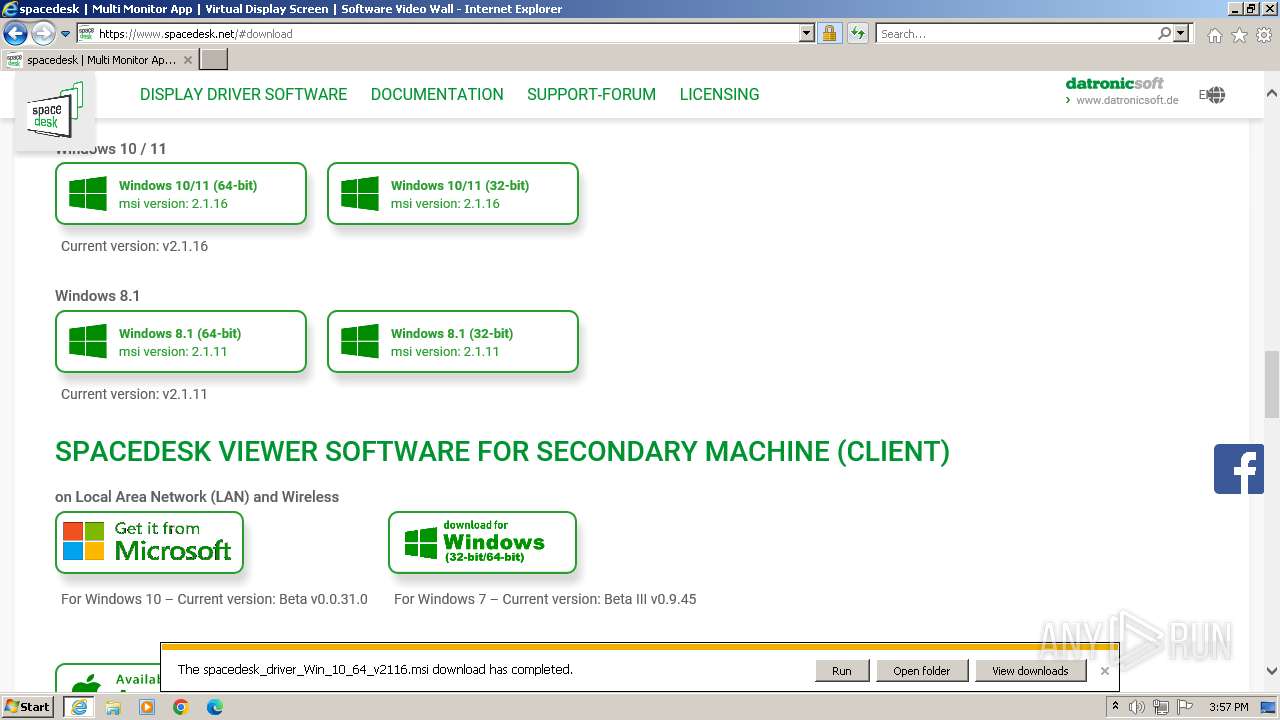1280x720 pixels.
Task: Click the volume speaker tray icon
Action: tap(1137, 707)
